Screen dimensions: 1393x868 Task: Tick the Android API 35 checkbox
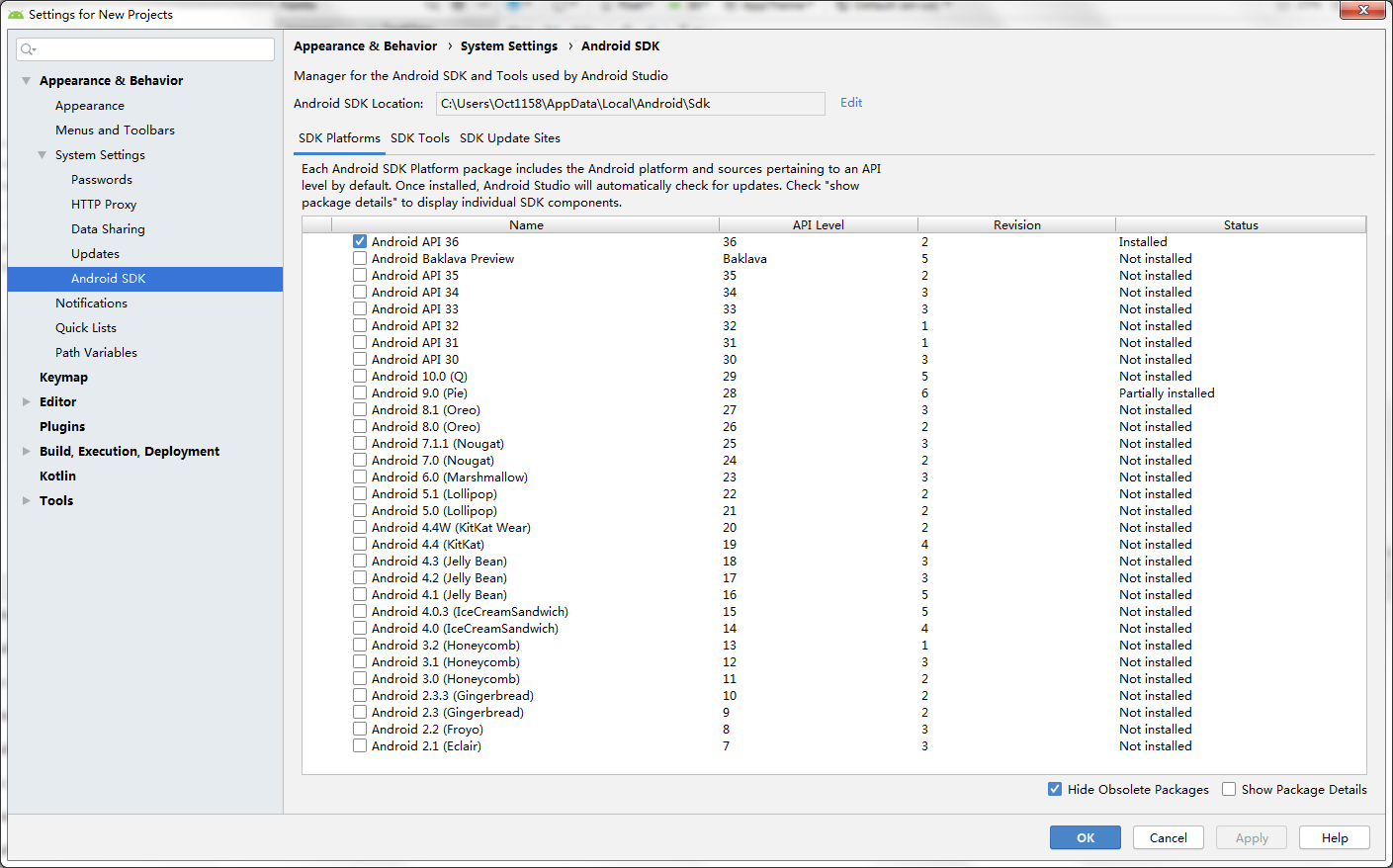point(360,275)
